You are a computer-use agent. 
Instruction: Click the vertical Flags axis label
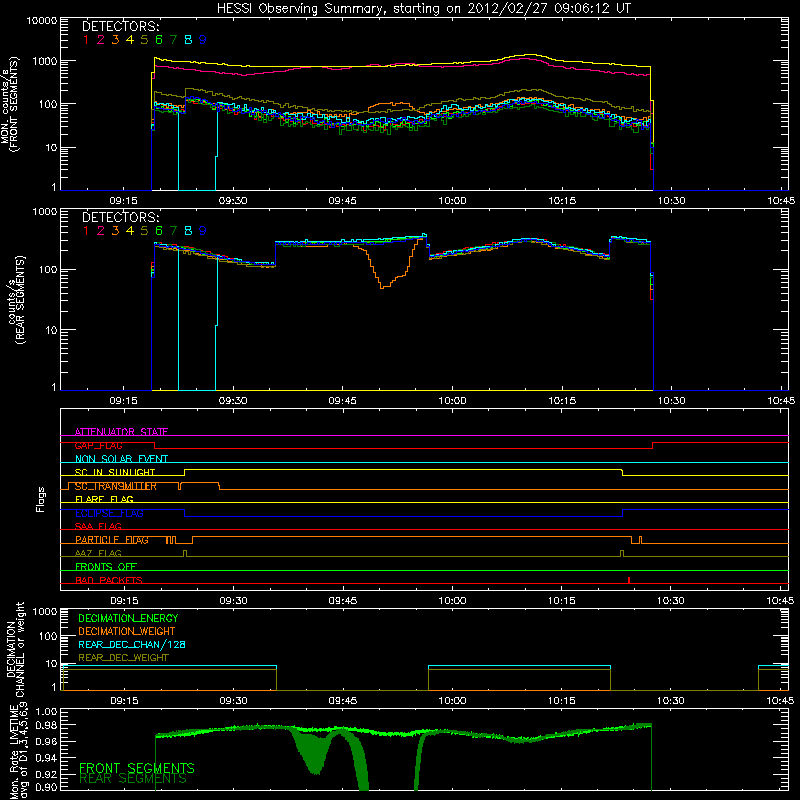40,499
